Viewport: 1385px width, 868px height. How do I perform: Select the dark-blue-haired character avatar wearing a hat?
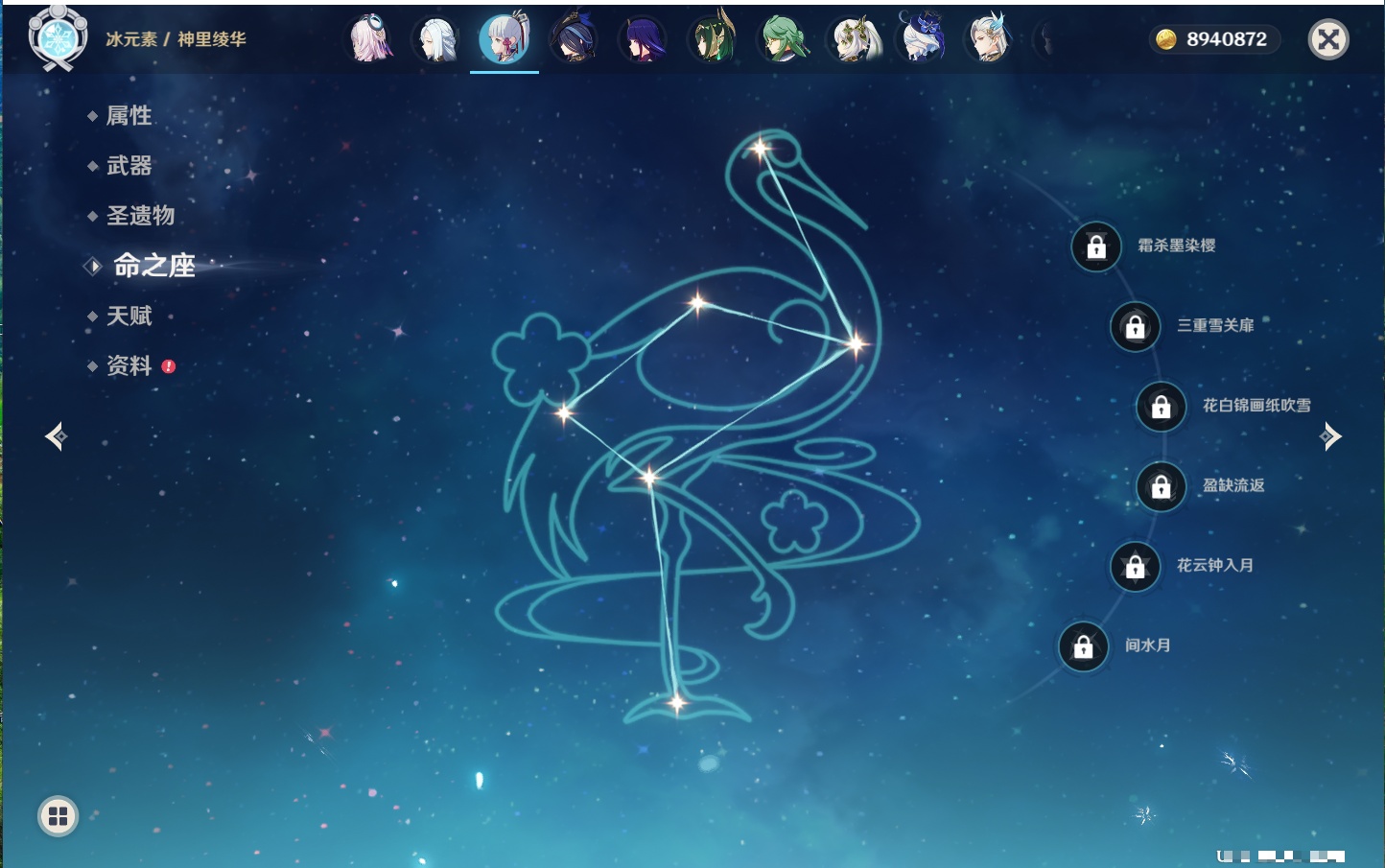tap(575, 39)
